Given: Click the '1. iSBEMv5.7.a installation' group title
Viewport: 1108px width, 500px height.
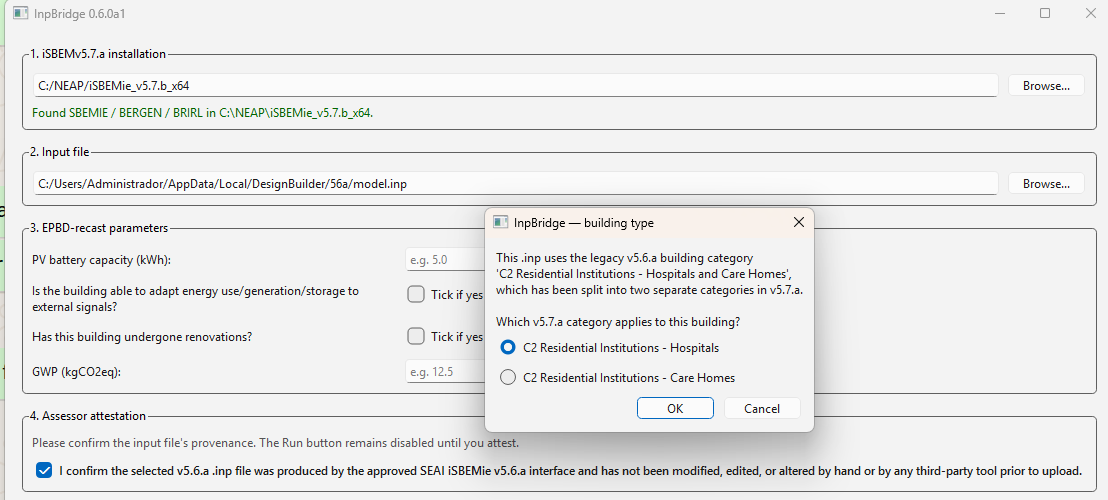Looking at the screenshot, I should [98, 54].
